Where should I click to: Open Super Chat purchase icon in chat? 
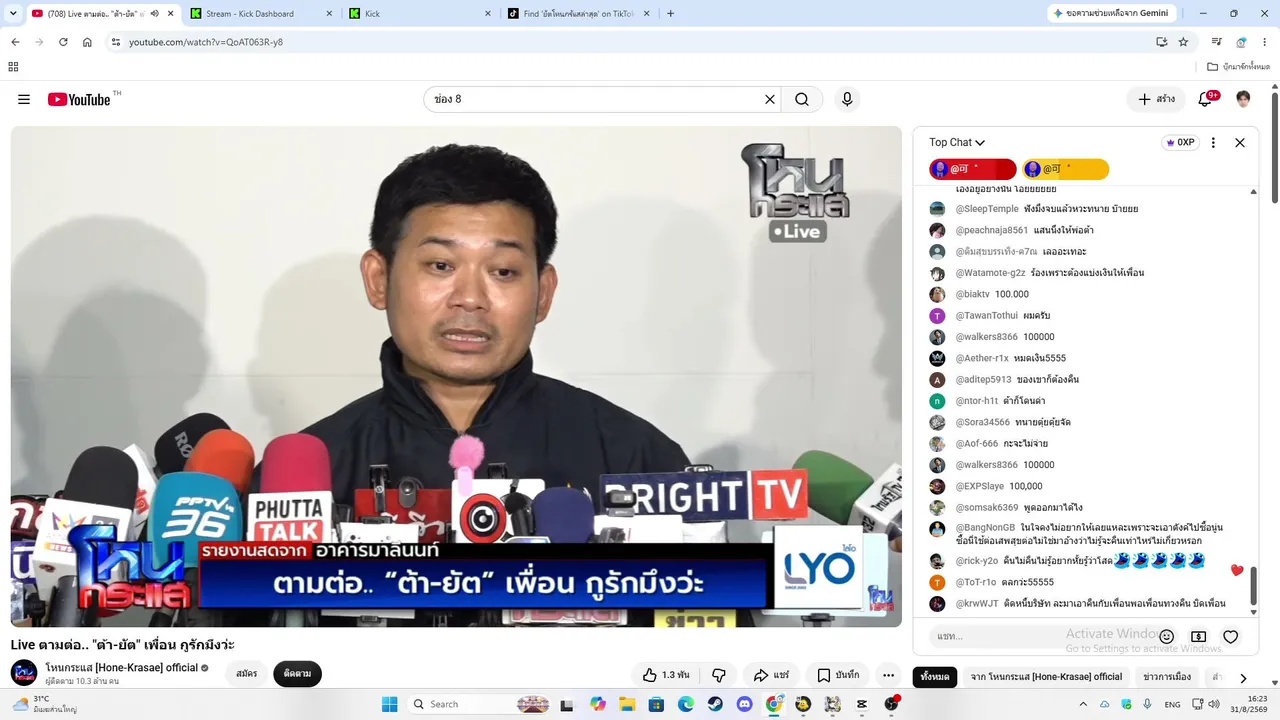(1198, 637)
